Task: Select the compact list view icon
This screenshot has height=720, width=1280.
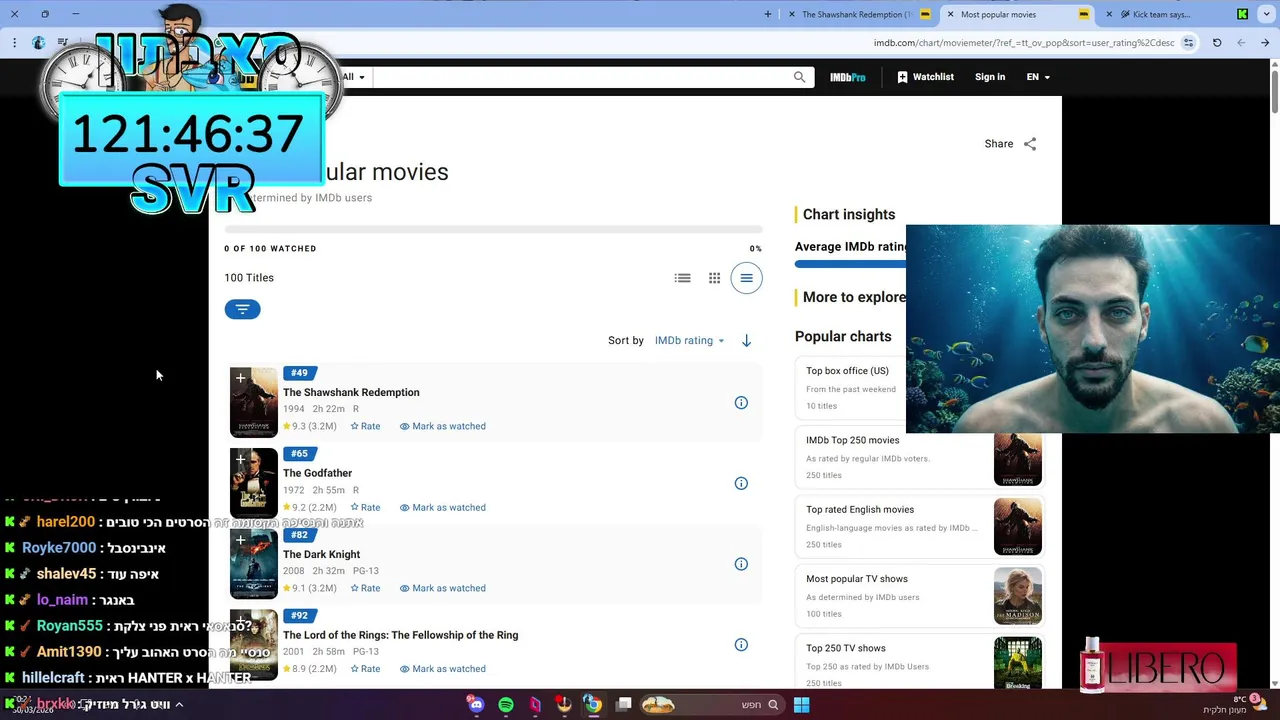Action: pos(746,278)
